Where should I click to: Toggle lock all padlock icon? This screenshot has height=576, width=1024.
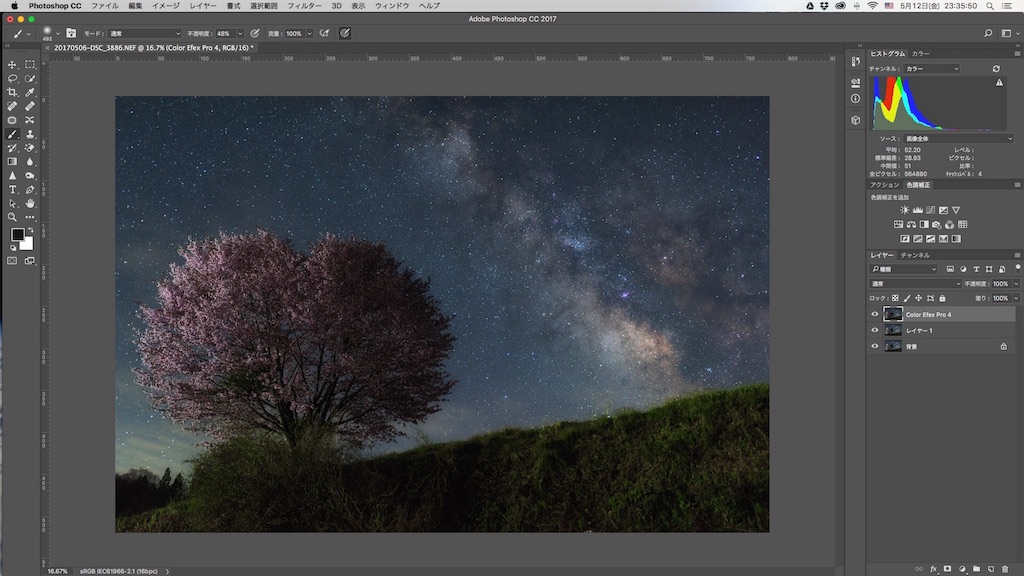coord(942,298)
